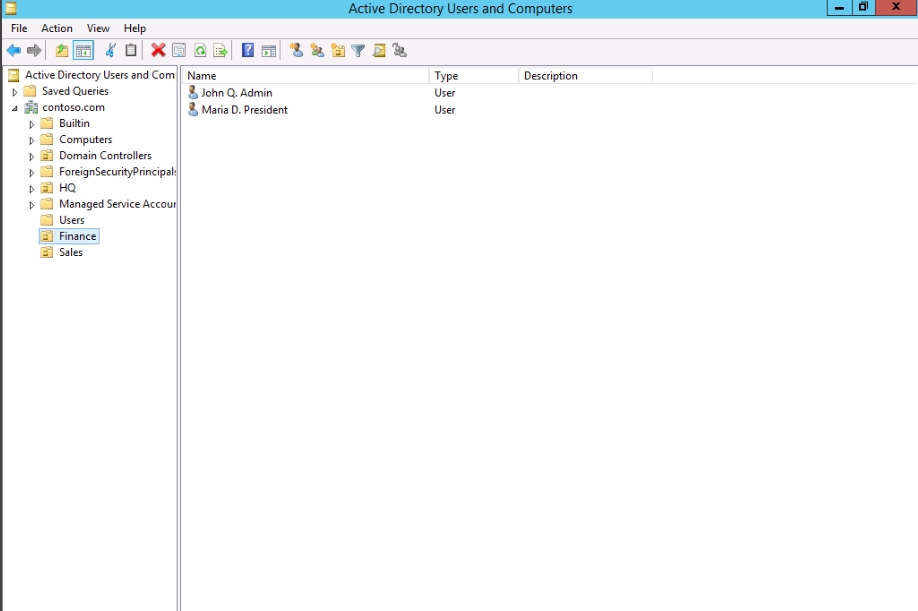Click the Paste clipboard icon

point(131,51)
